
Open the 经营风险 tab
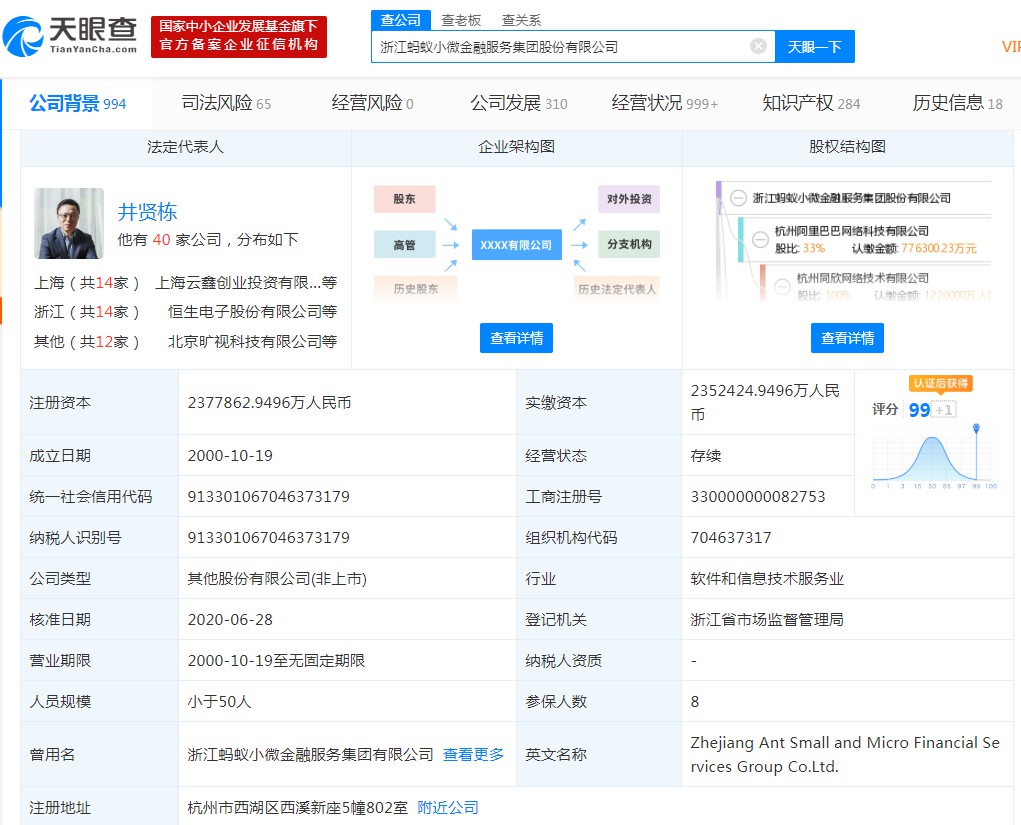pyautogui.click(x=372, y=103)
